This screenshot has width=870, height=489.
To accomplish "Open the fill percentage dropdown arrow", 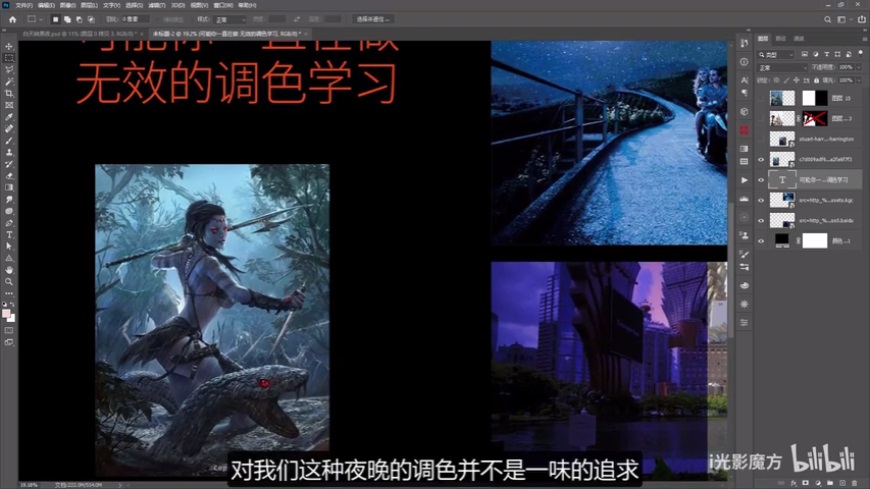I will point(859,80).
